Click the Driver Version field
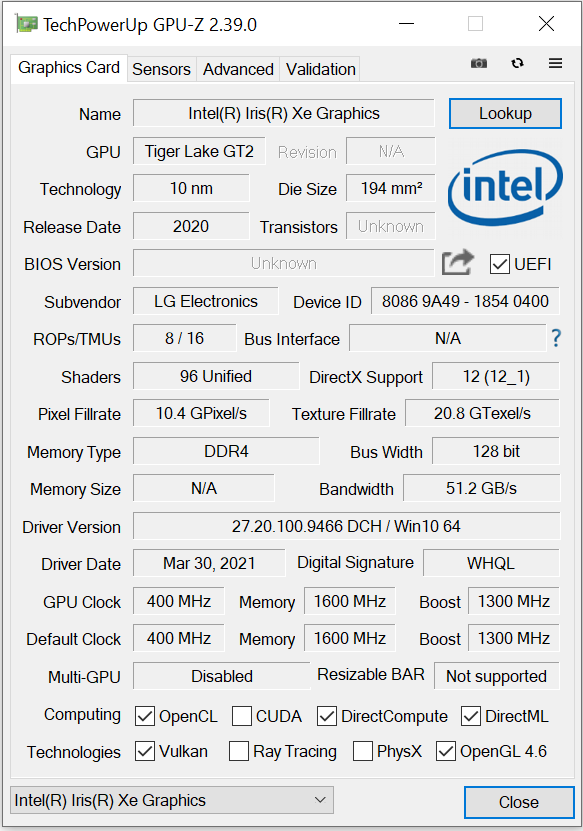Image resolution: width=583 pixels, height=831 pixels. click(x=346, y=526)
